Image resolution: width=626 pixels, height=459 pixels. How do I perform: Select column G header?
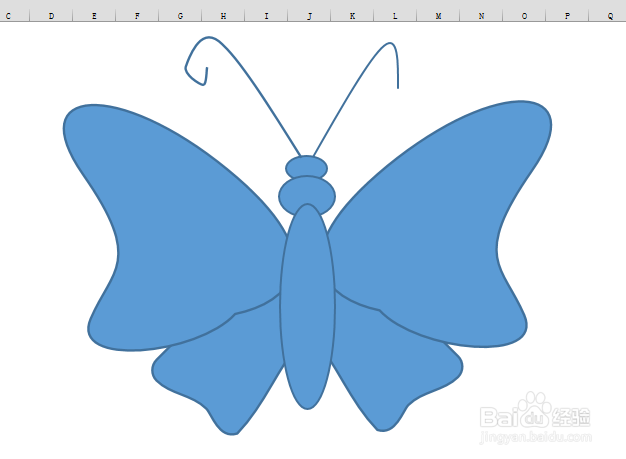[x=180, y=16]
